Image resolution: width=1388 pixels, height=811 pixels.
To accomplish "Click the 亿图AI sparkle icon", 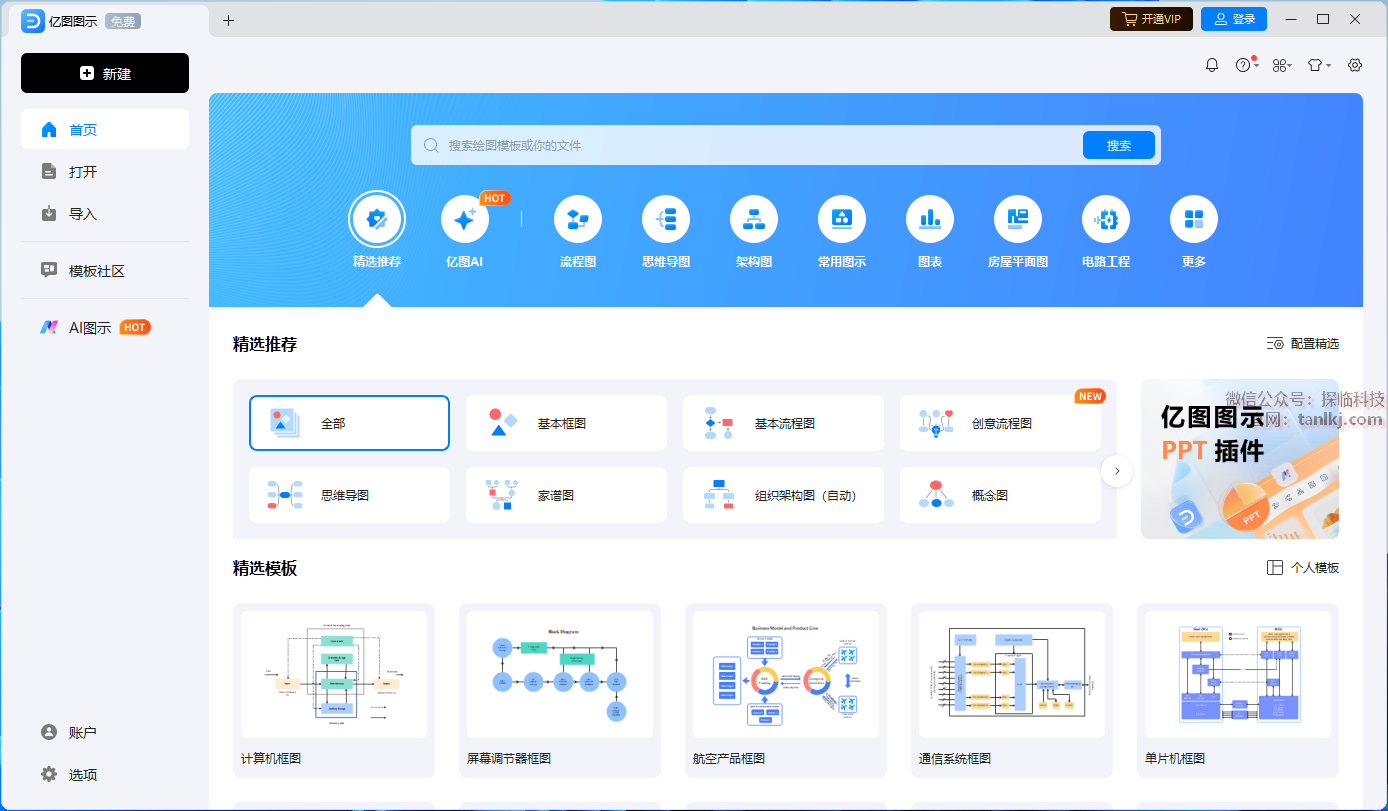I will click(x=465, y=220).
